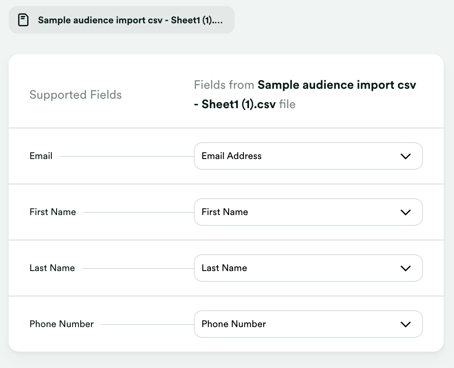
Task: Click the document icon in the file chip
Action: [x=23, y=20]
